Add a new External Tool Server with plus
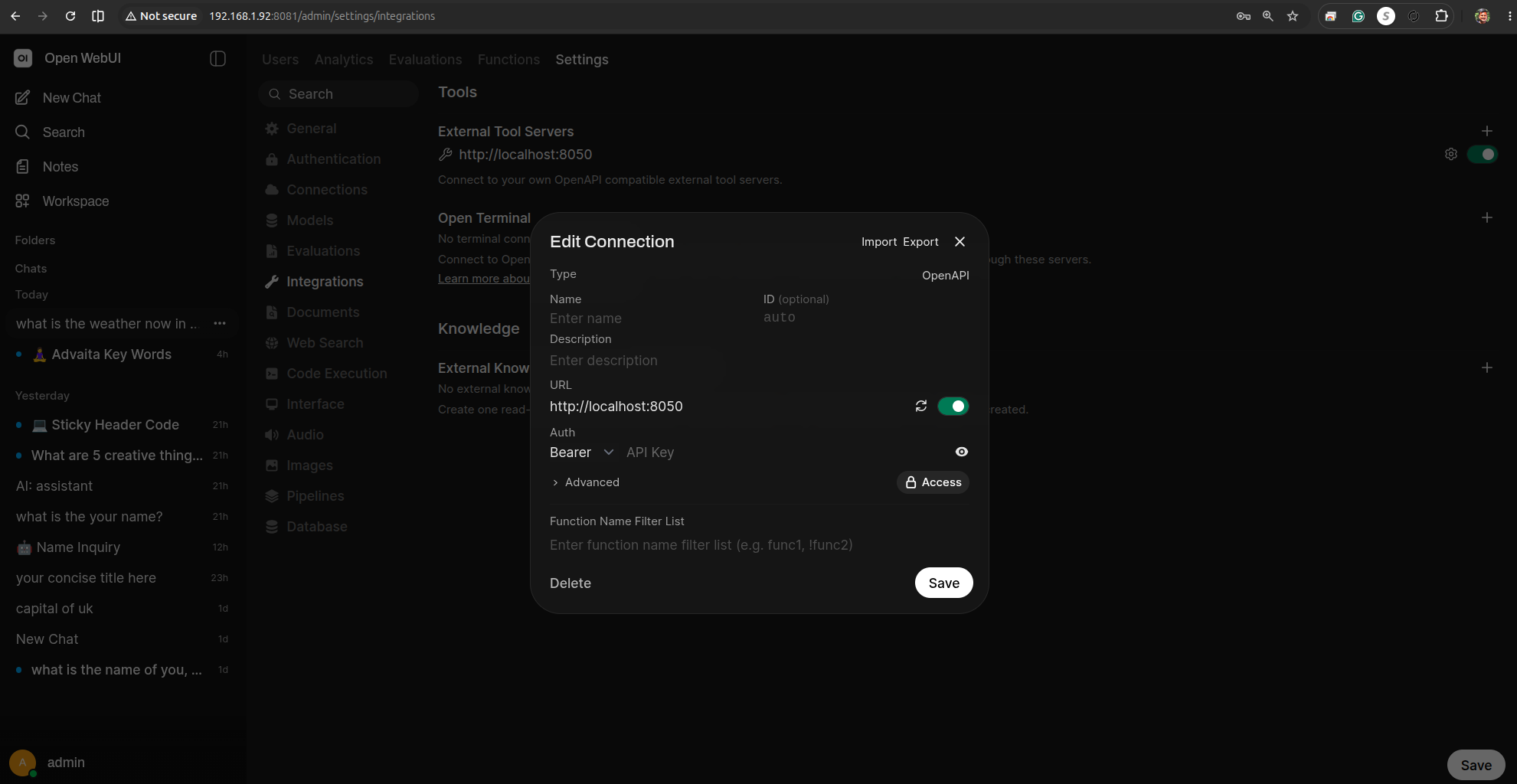 1487,131
